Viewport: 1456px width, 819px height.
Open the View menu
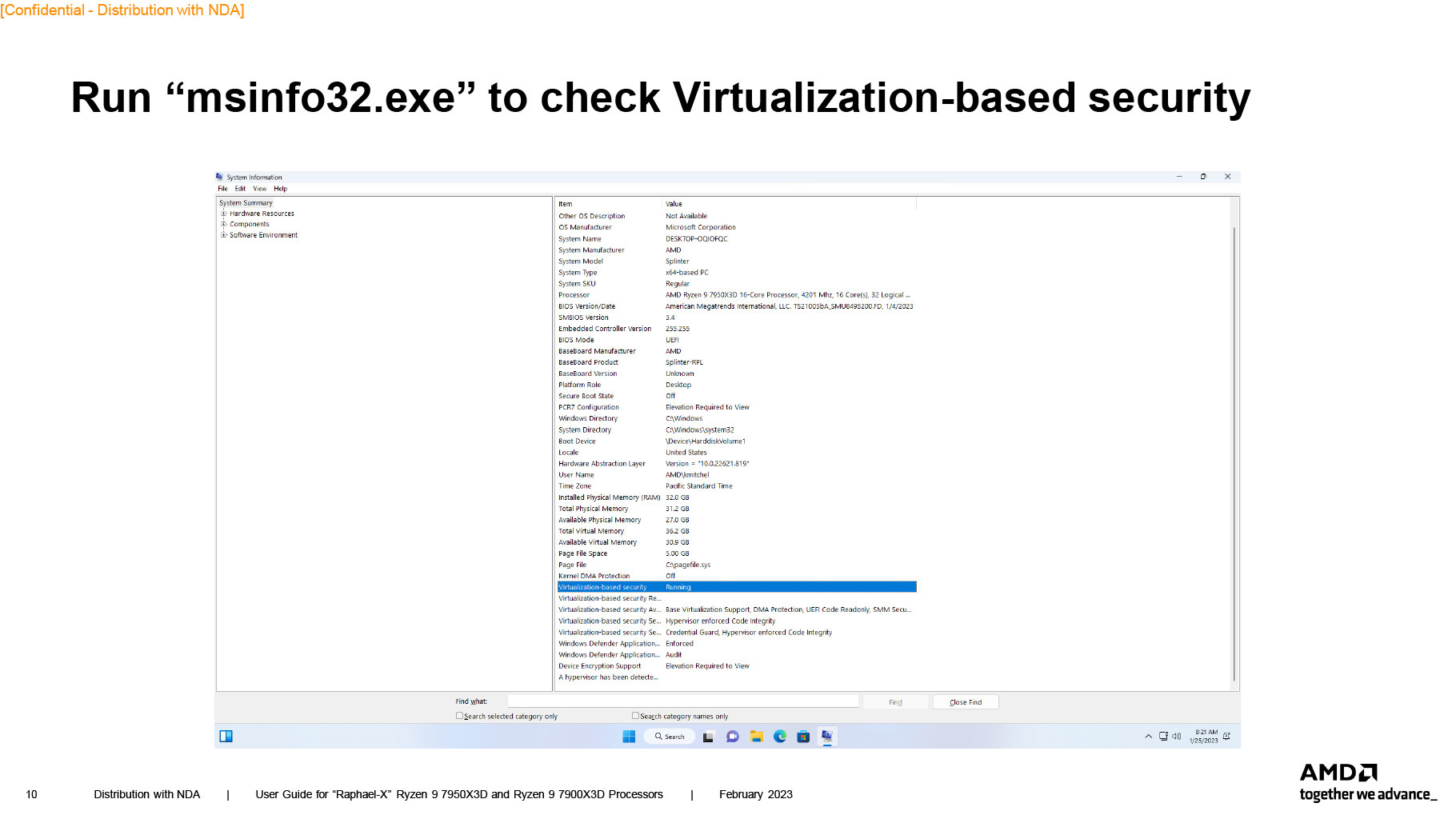pos(260,189)
